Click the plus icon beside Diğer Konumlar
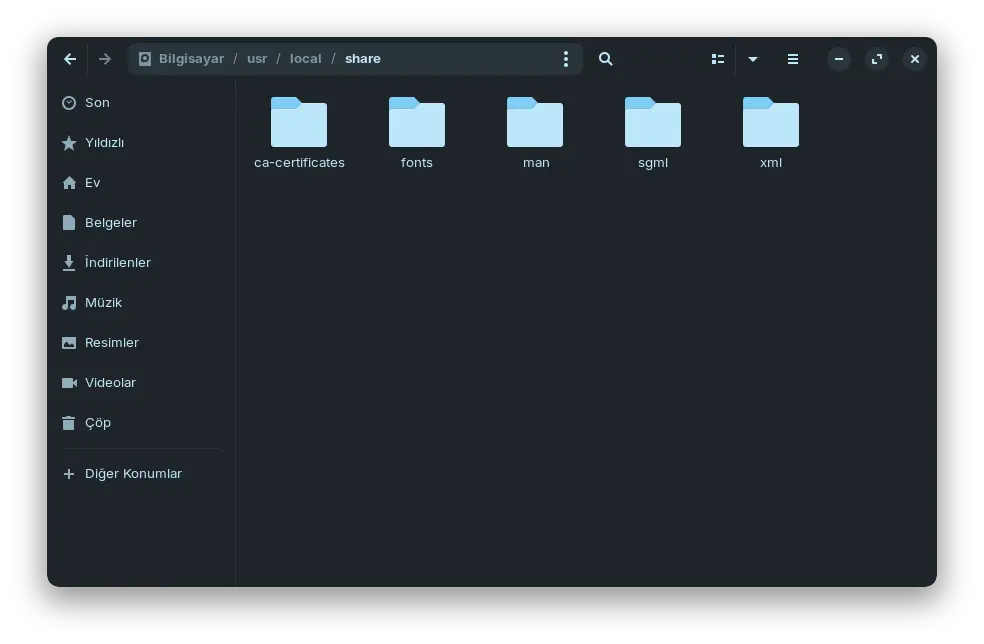This screenshot has height=644, width=984. [x=69, y=474]
